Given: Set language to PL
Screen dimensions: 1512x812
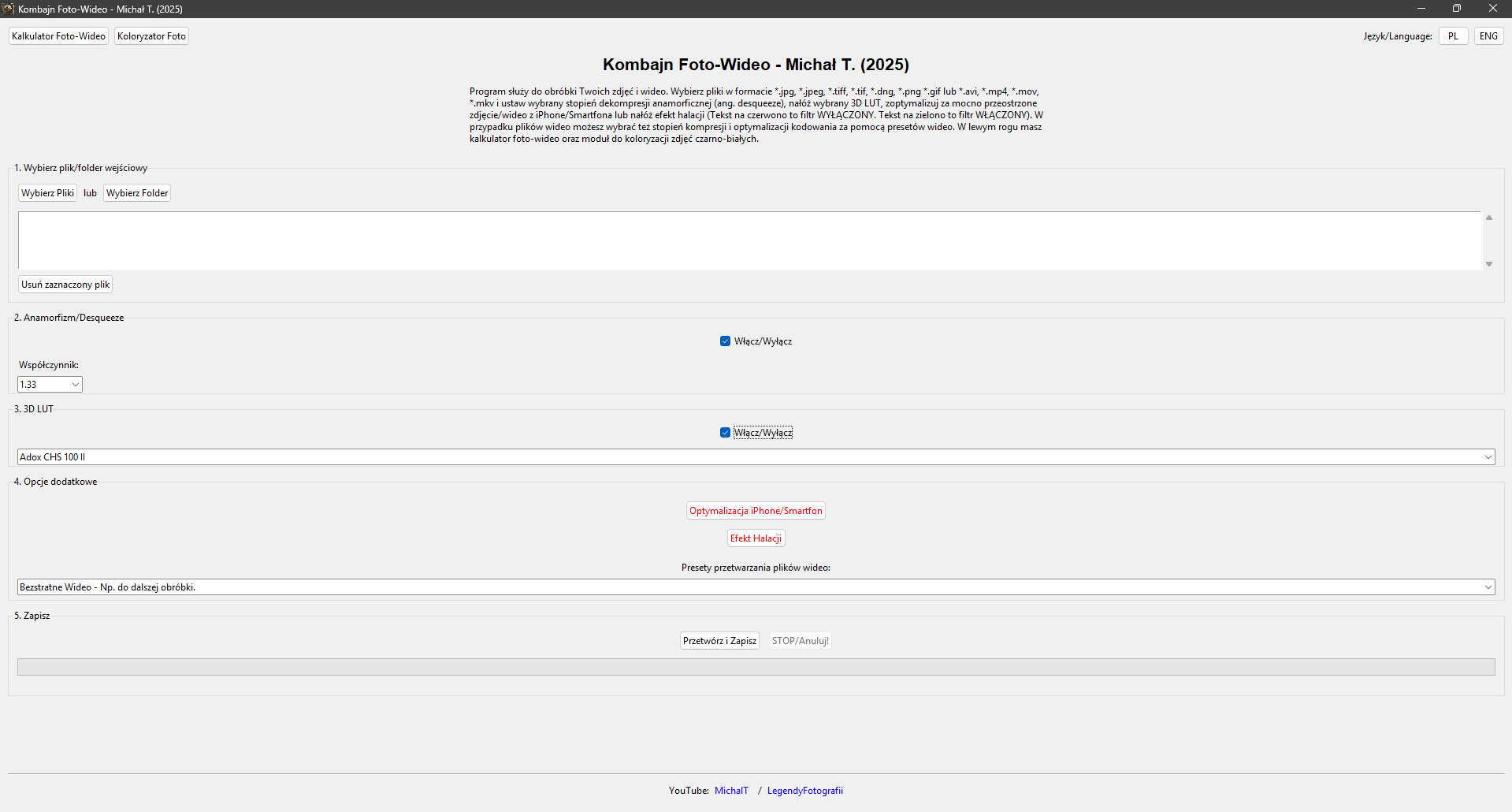Looking at the screenshot, I should pos(1452,35).
